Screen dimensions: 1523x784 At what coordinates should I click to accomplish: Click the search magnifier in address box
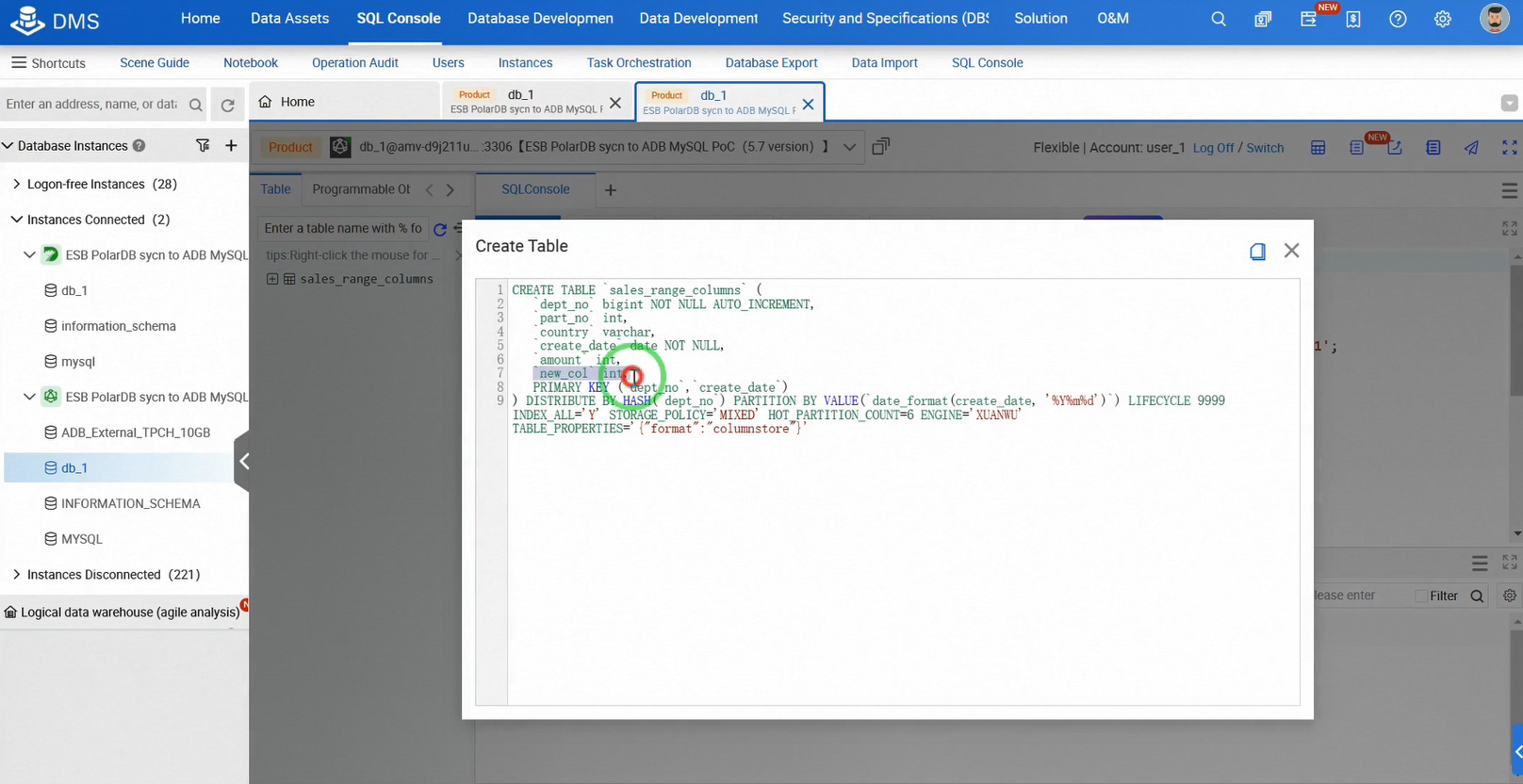coord(195,105)
